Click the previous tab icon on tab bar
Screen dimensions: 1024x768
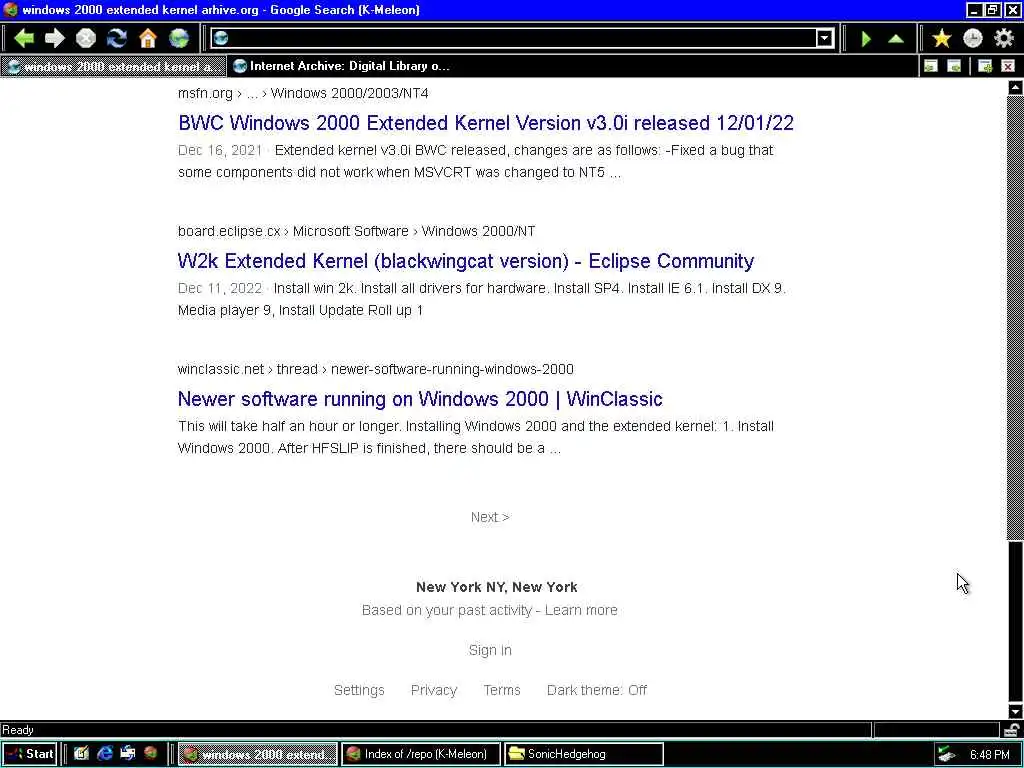[x=931, y=66]
